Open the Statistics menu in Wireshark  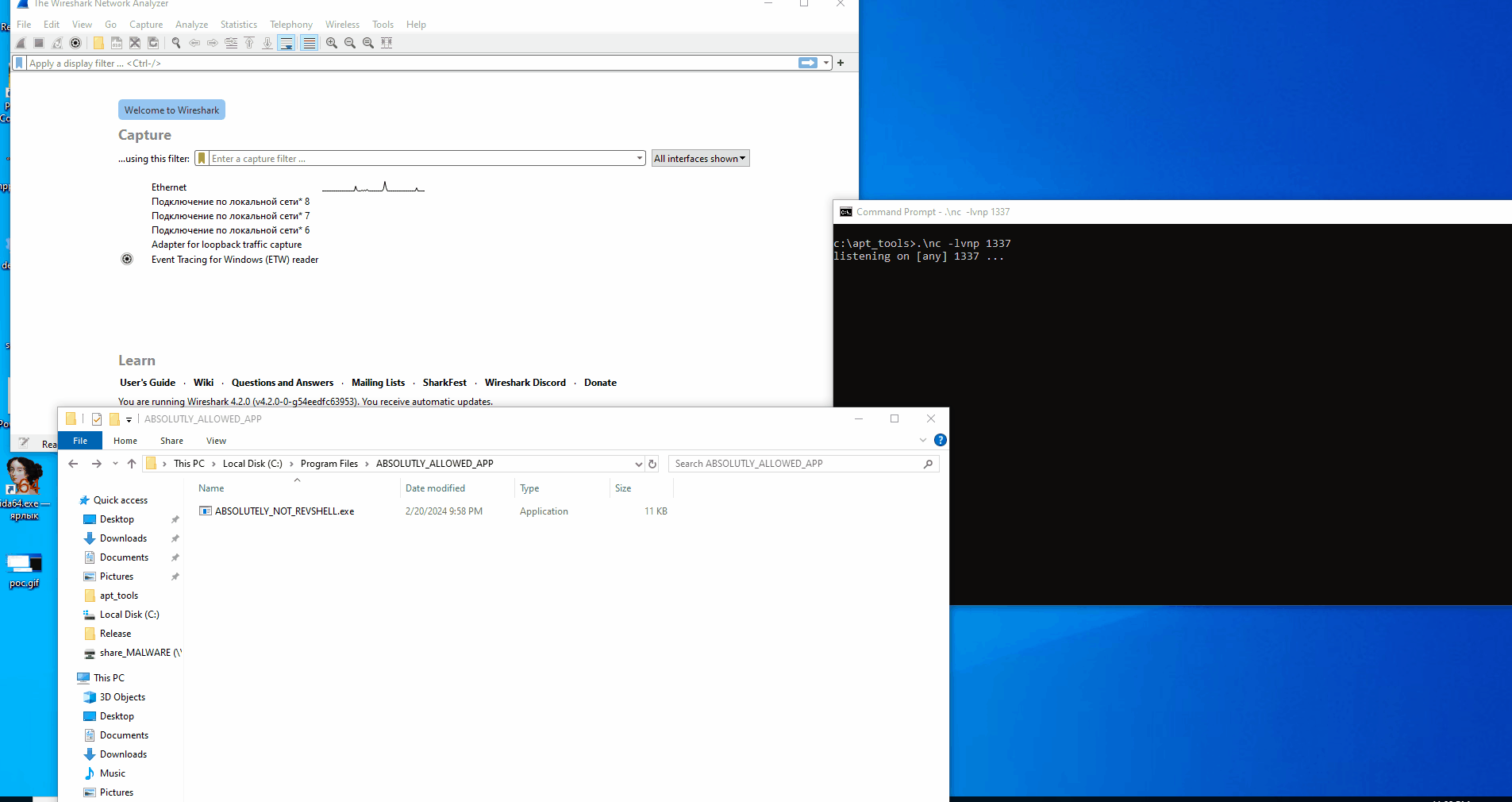[238, 25]
